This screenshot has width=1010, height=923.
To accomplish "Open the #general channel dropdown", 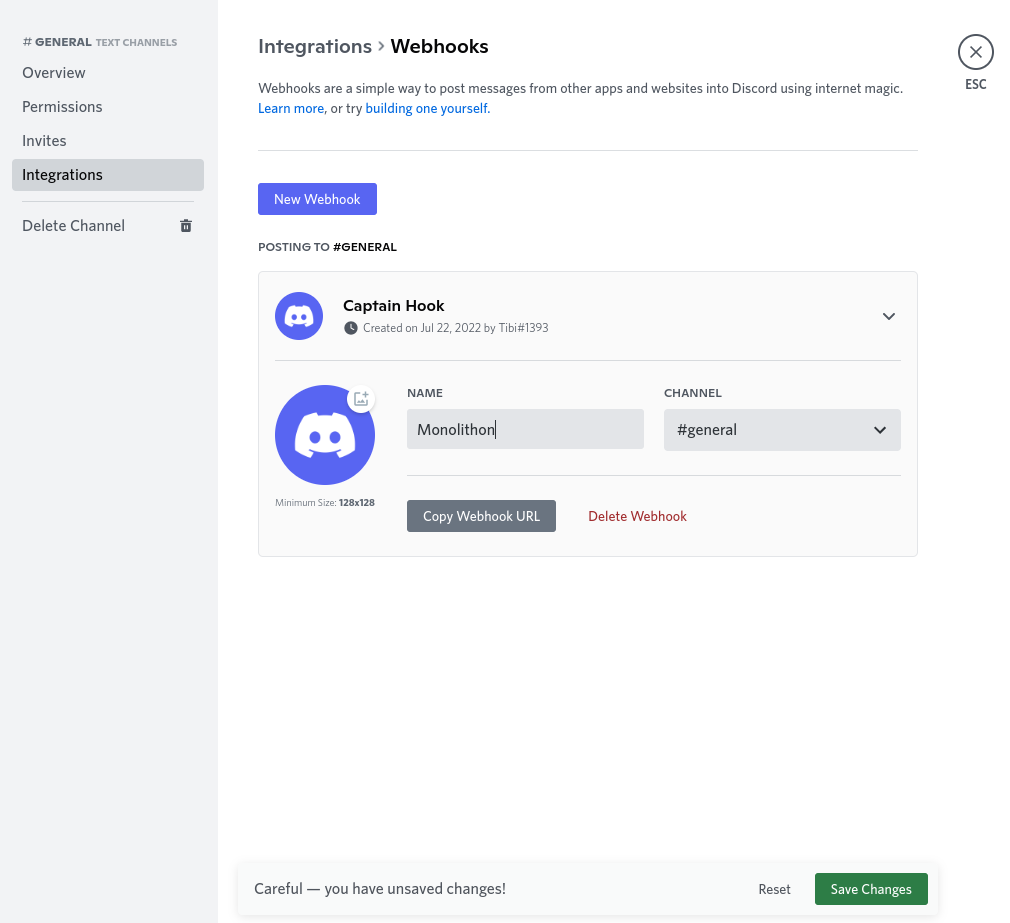I will (782, 430).
